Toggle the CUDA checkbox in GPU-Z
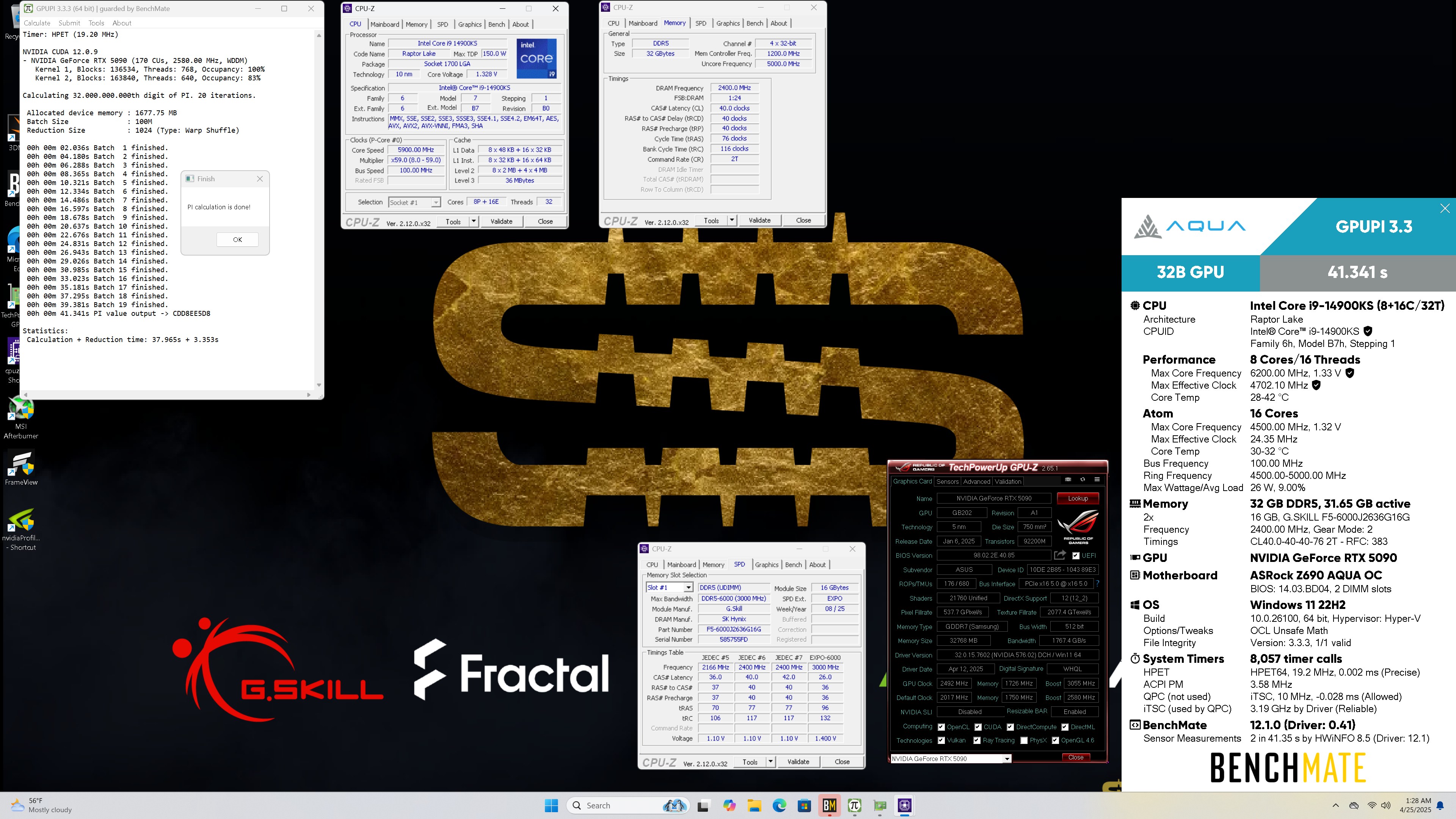Screen dimensions: 1456x819 [x=978, y=727]
